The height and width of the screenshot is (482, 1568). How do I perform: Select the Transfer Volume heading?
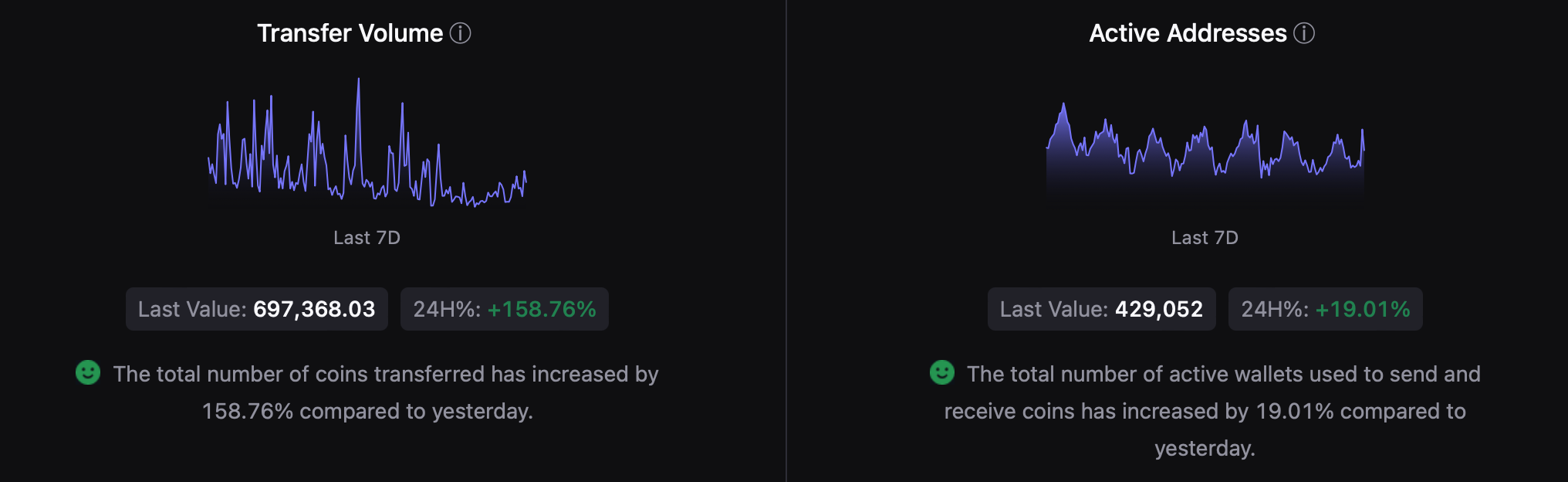click(350, 33)
